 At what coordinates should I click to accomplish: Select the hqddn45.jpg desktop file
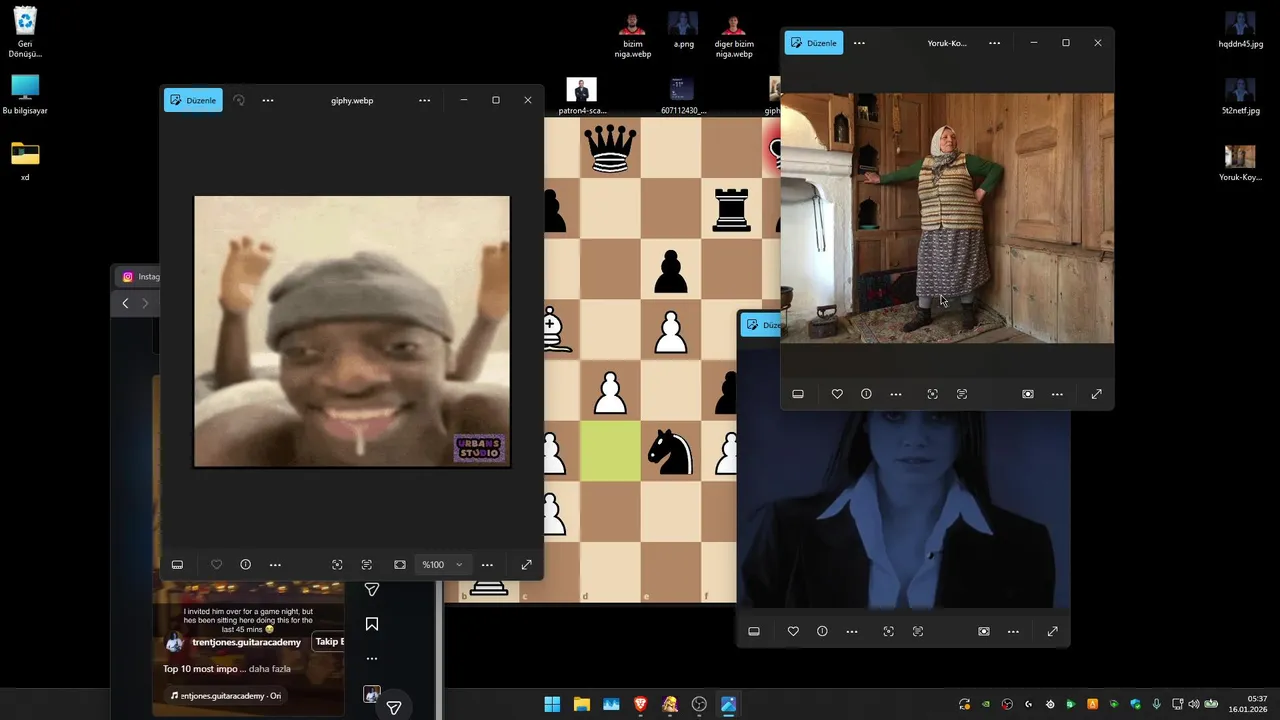coord(1240,32)
